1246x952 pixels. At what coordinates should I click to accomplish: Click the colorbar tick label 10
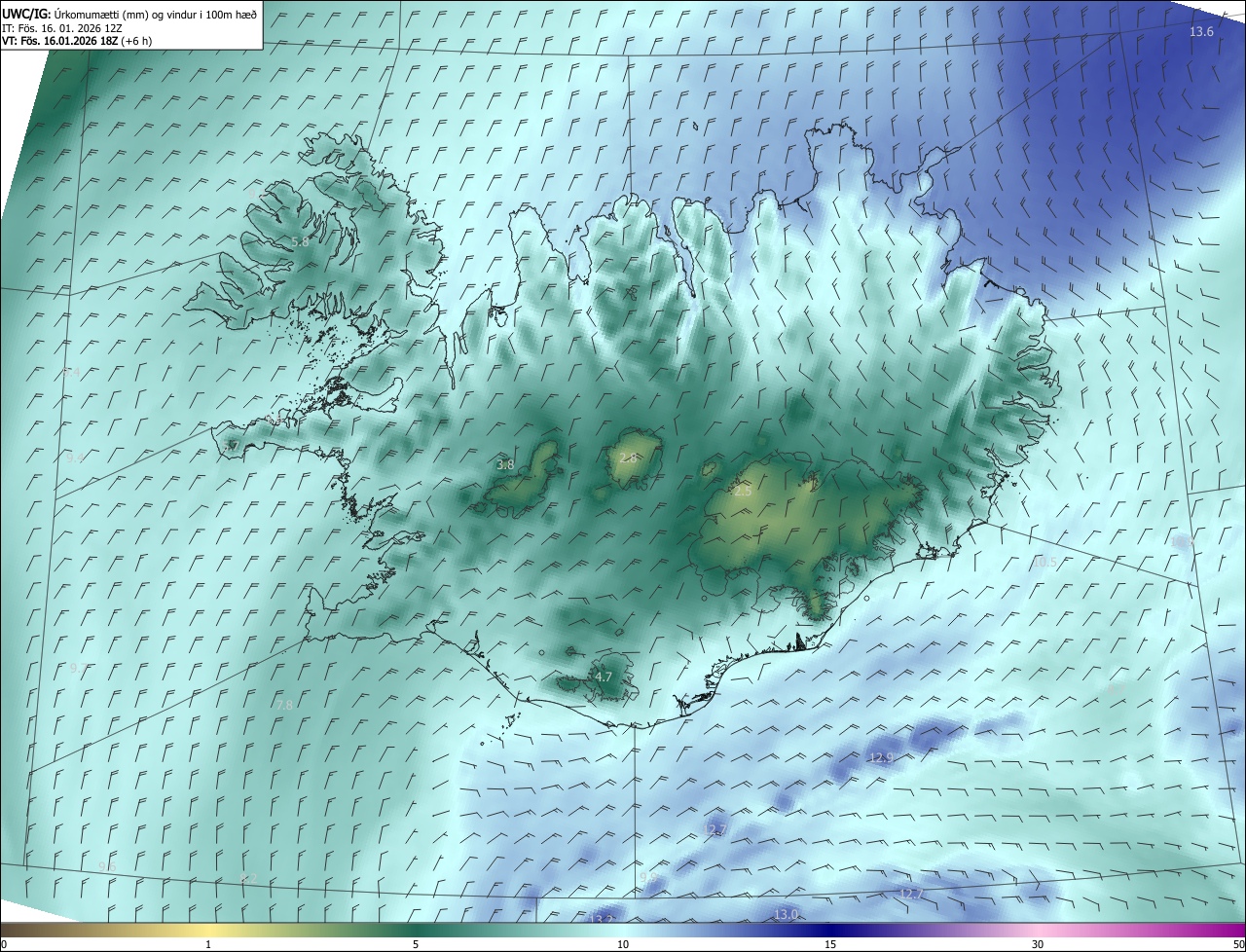623,945
